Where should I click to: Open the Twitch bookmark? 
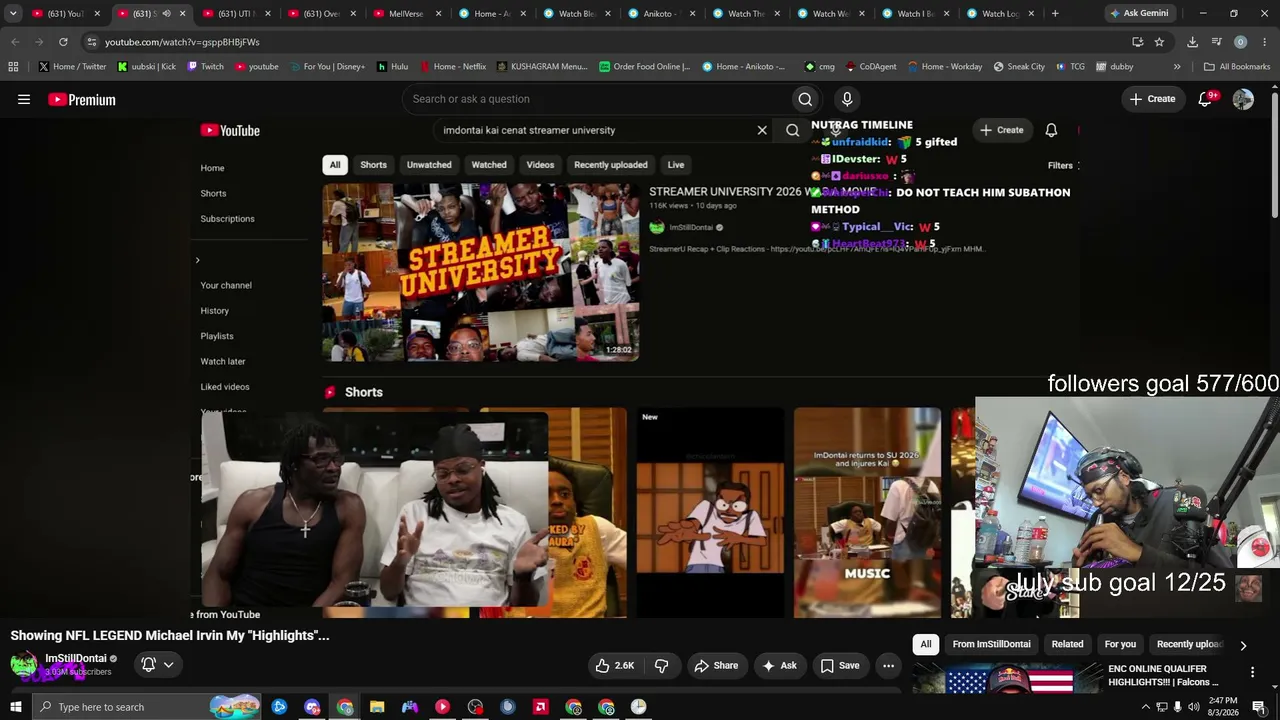click(x=206, y=67)
